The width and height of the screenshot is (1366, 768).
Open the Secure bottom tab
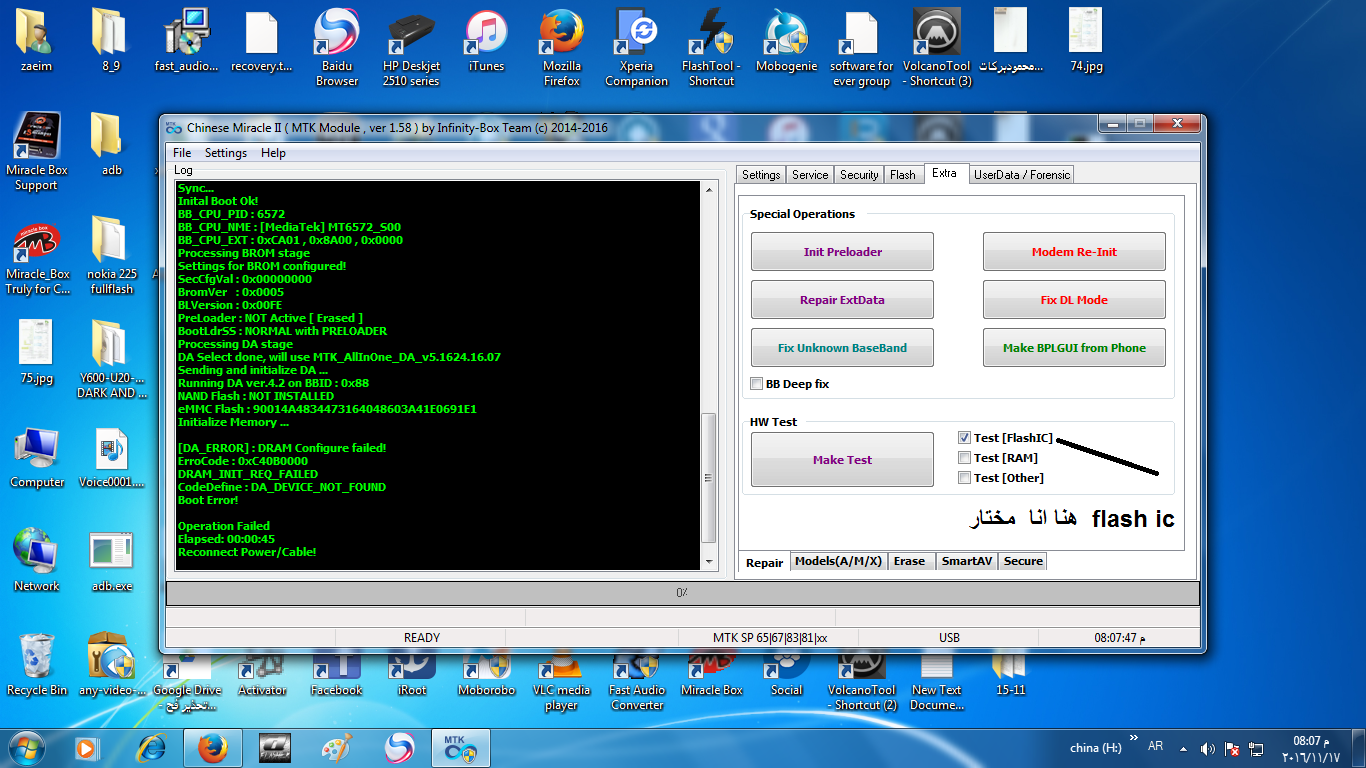point(1023,562)
